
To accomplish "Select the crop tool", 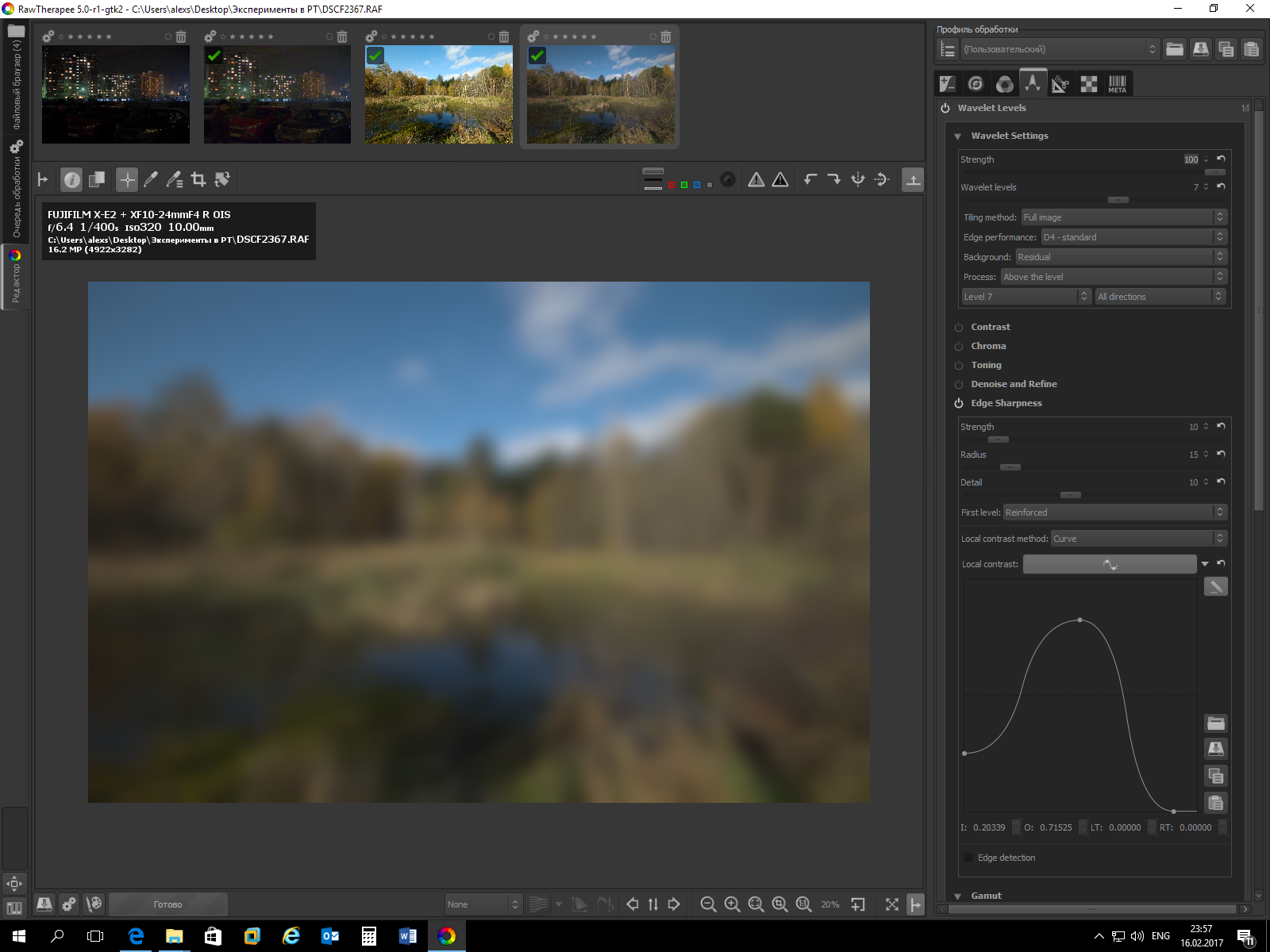I will pos(198,180).
